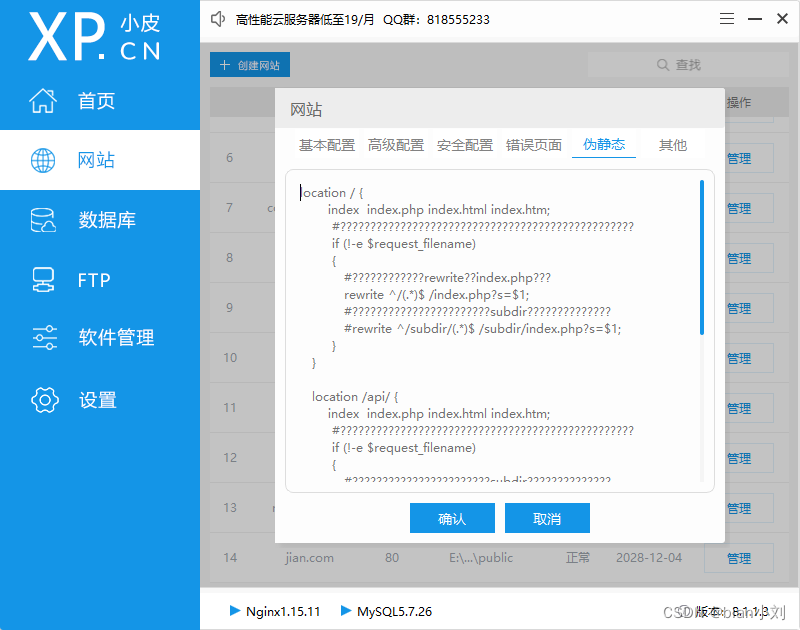Click the 'location /api/ {' line

click(x=355, y=397)
